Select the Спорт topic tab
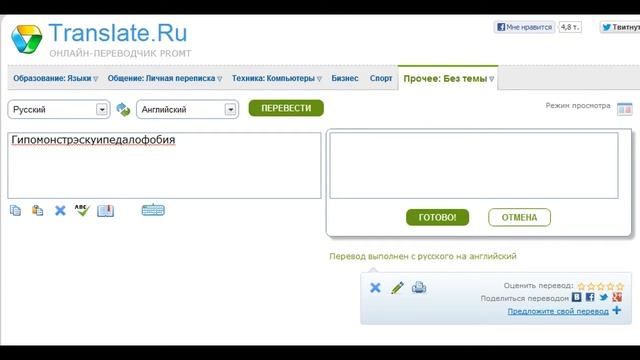Screen dimensions: 640x360 coord(381,78)
